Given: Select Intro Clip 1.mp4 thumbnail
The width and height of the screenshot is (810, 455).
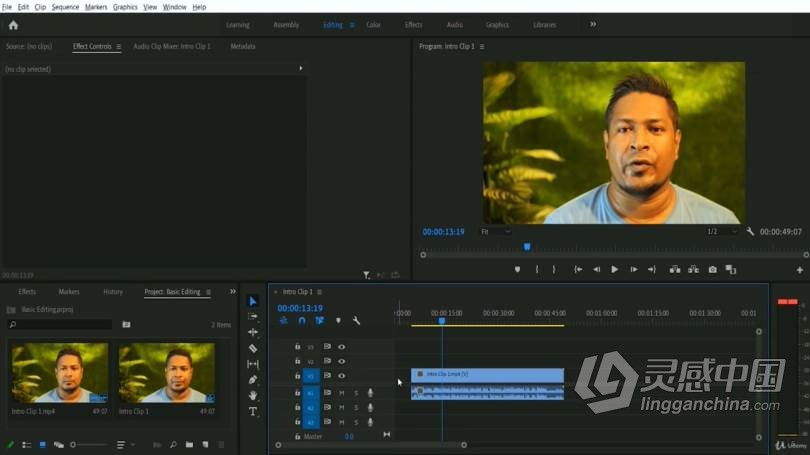Looking at the screenshot, I should point(60,373).
